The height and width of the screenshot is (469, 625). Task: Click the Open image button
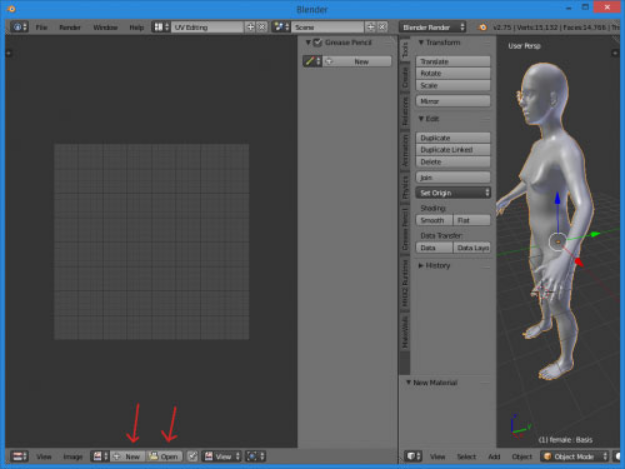click(x=164, y=456)
